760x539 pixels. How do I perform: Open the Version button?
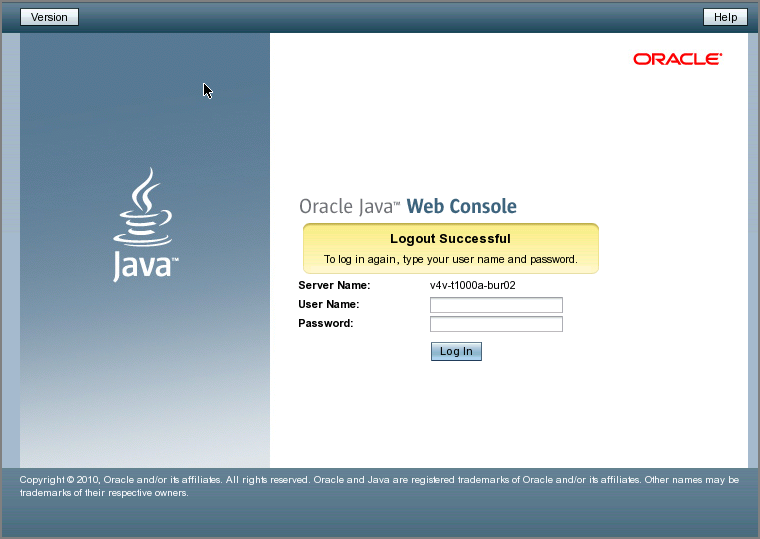(49, 17)
